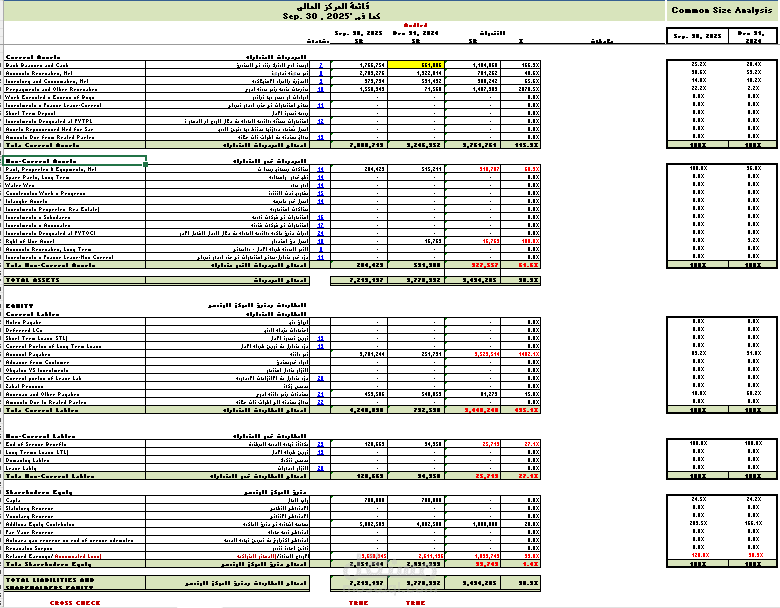Select the statement title cell dated Sep. 30, 2025
The image size is (780, 608).
pos(333,10)
